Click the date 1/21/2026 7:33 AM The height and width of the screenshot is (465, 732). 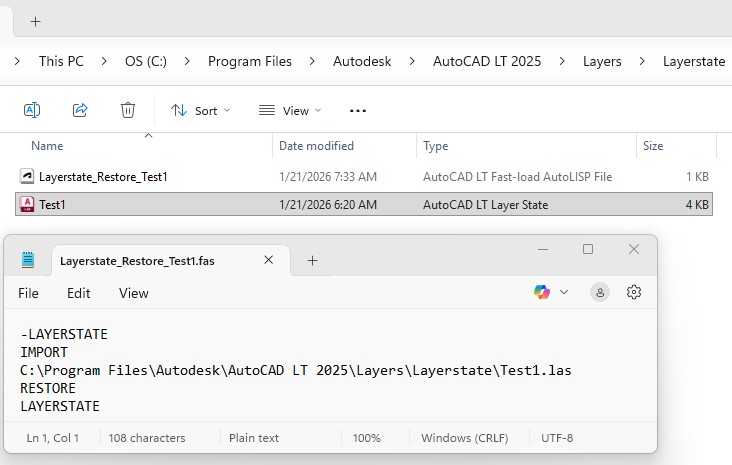tap(328, 176)
